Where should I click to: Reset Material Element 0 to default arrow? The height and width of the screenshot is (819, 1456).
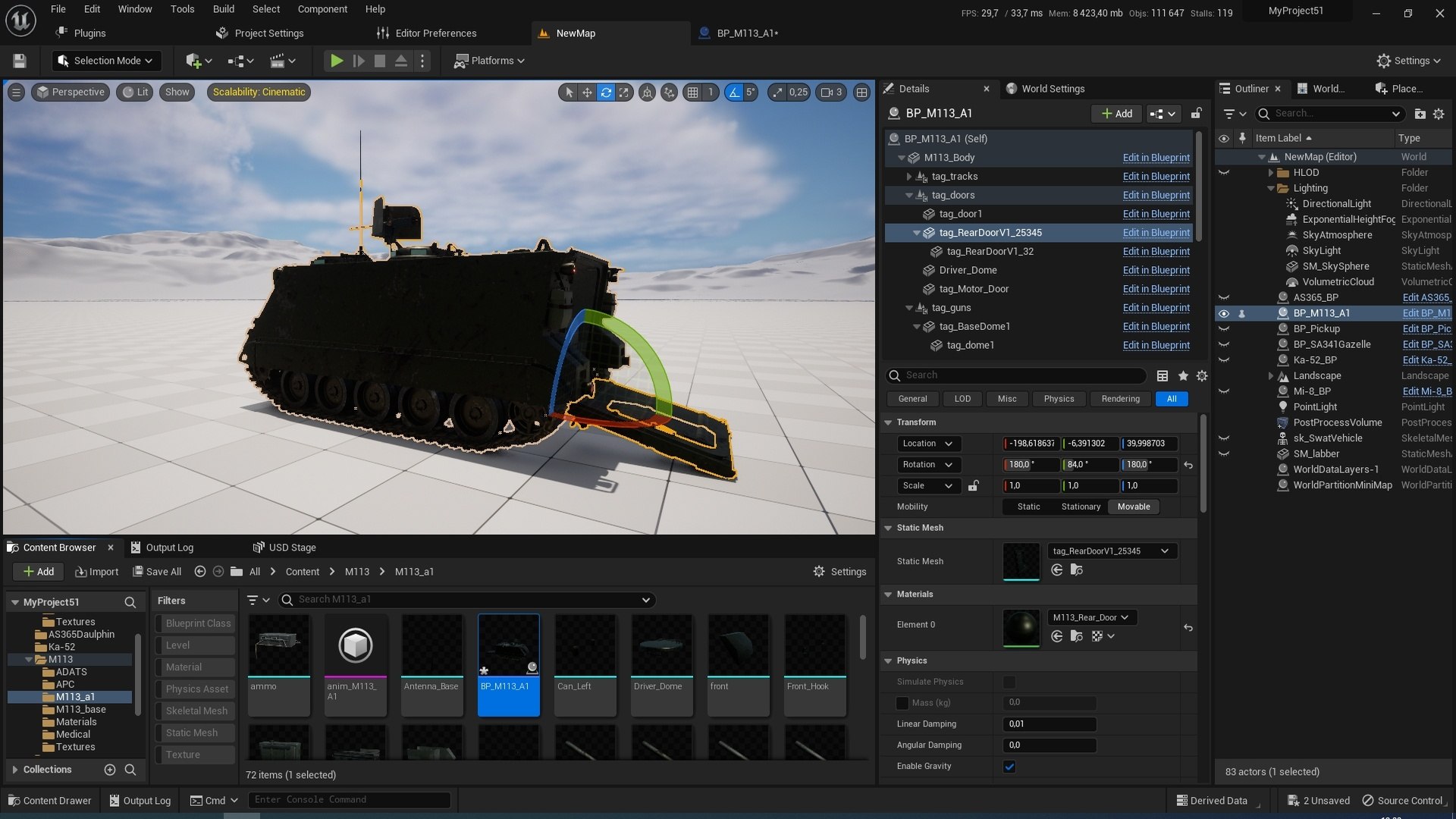point(1188,628)
